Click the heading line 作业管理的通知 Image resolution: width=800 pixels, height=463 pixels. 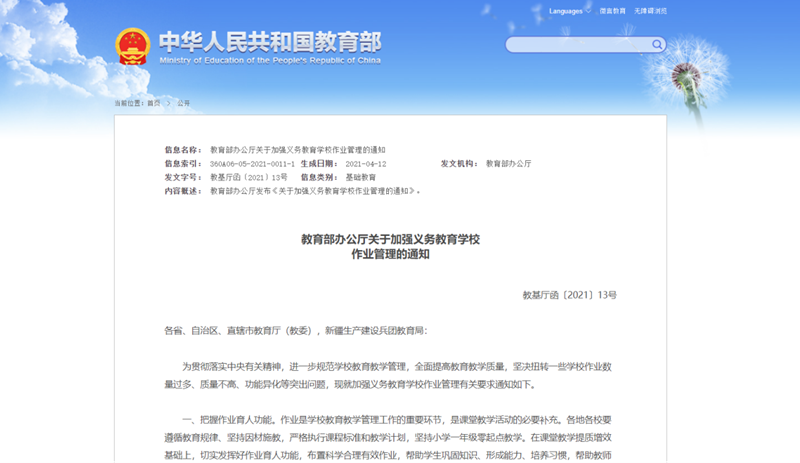390,254
